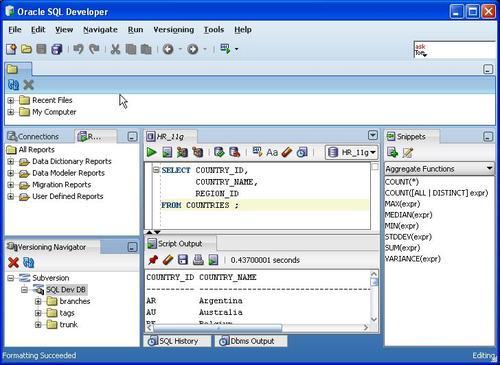Click the Add Snippet icon in Snippets panel
500x365 pixels.
[393, 153]
